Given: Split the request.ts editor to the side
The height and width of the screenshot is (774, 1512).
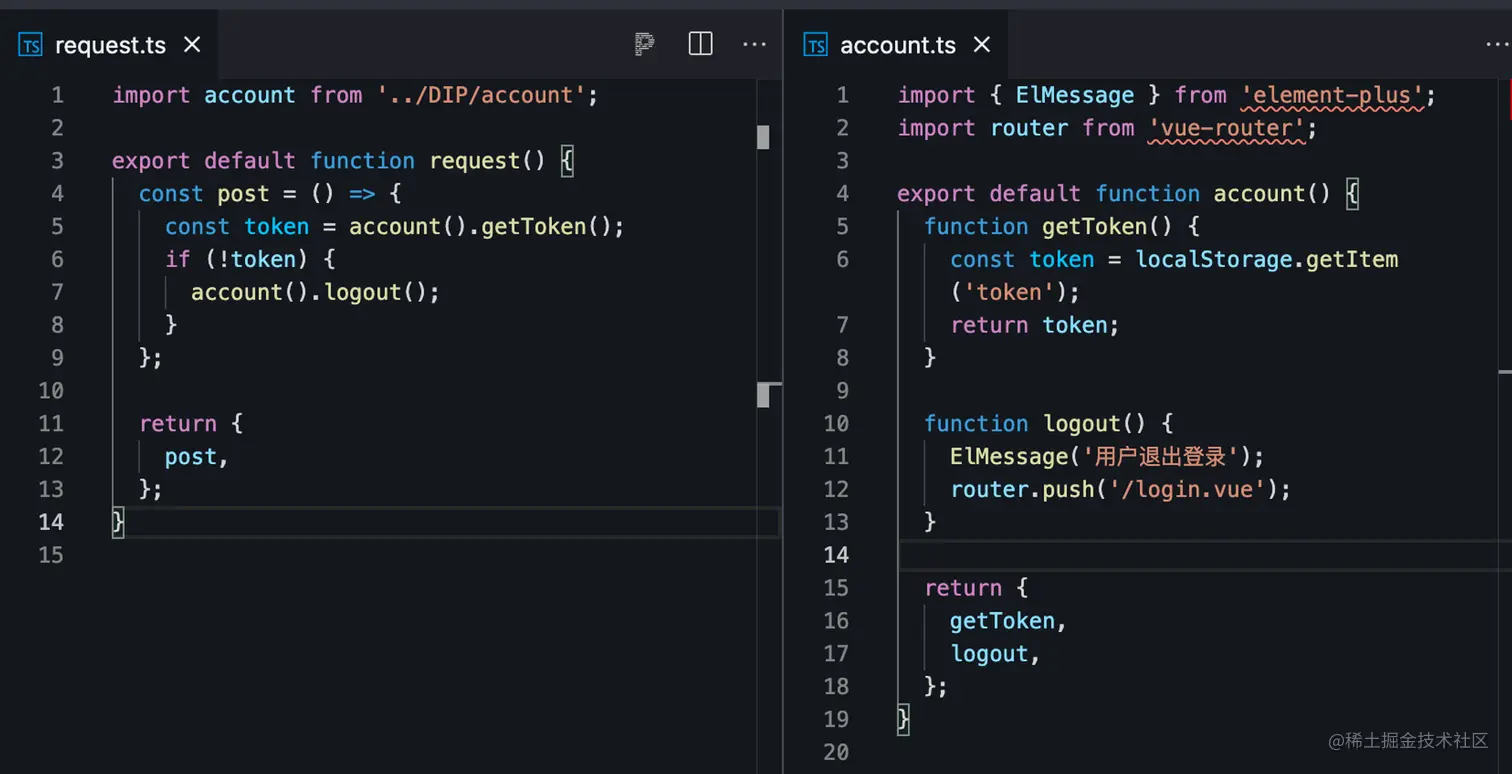Looking at the screenshot, I should pos(701,44).
